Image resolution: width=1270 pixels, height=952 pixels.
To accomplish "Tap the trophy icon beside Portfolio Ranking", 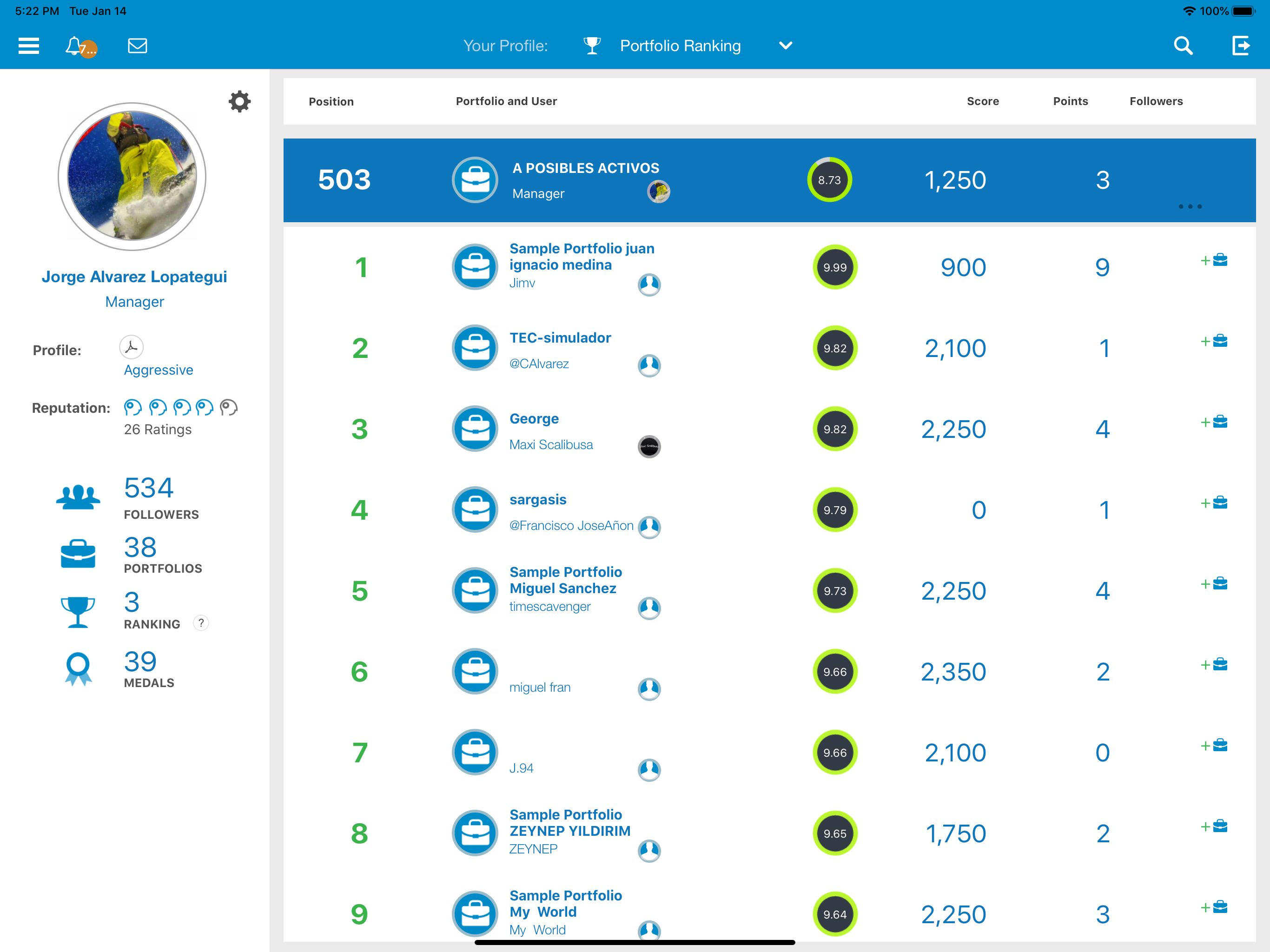I will [592, 46].
